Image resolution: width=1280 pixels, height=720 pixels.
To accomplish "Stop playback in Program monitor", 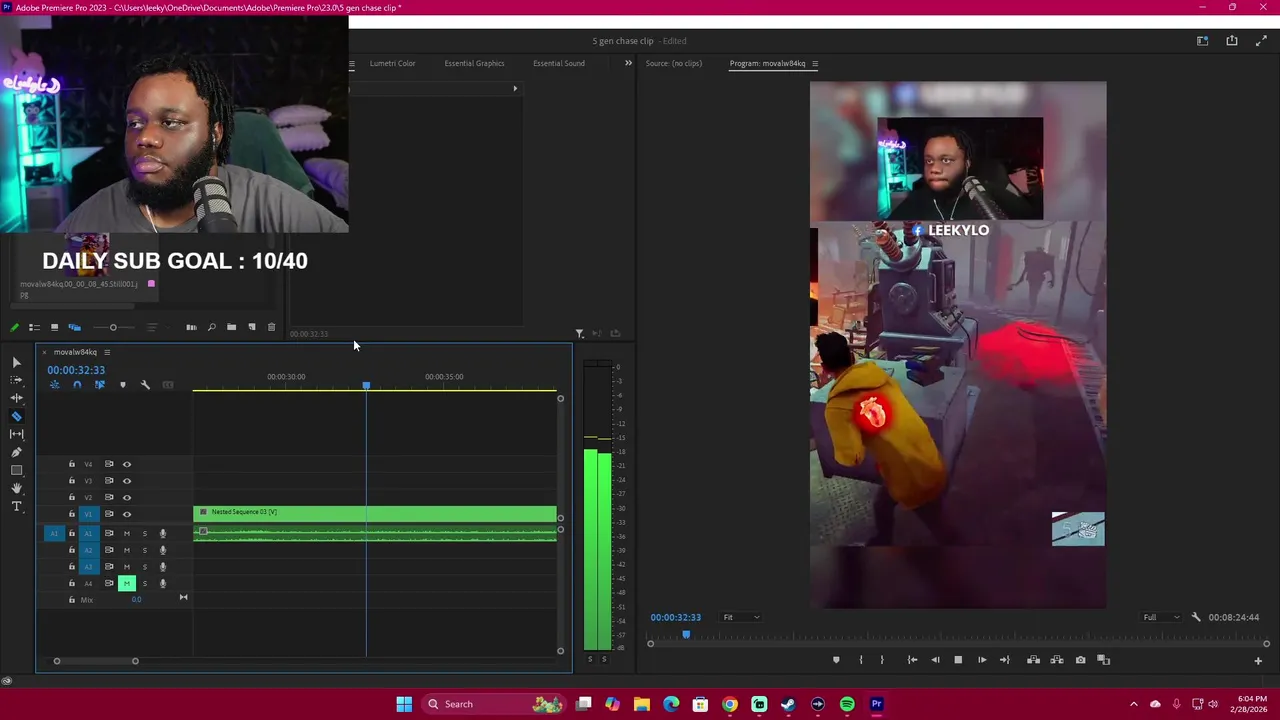I will coord(958,660).
